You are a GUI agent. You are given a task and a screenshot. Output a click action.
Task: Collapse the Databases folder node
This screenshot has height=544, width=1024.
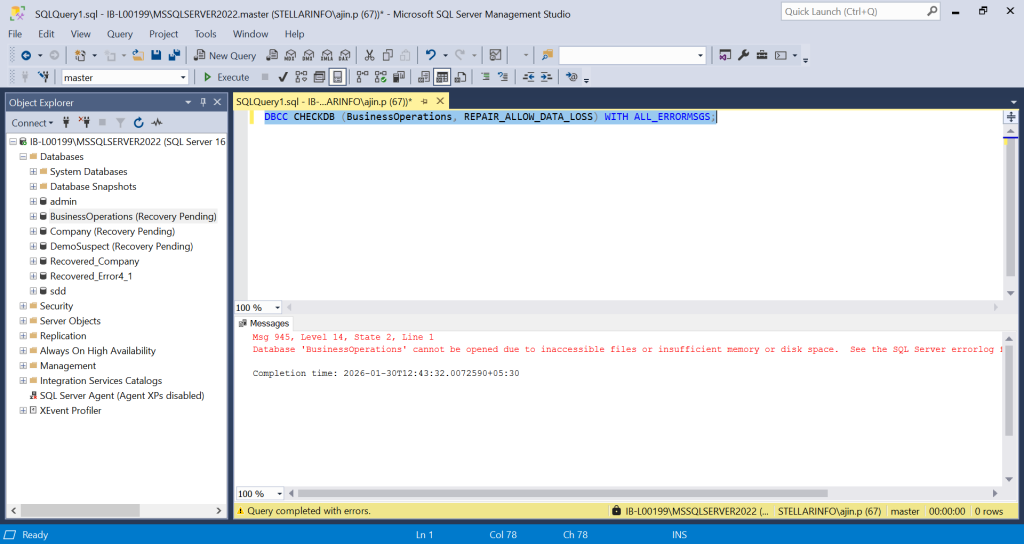(23, 157)
